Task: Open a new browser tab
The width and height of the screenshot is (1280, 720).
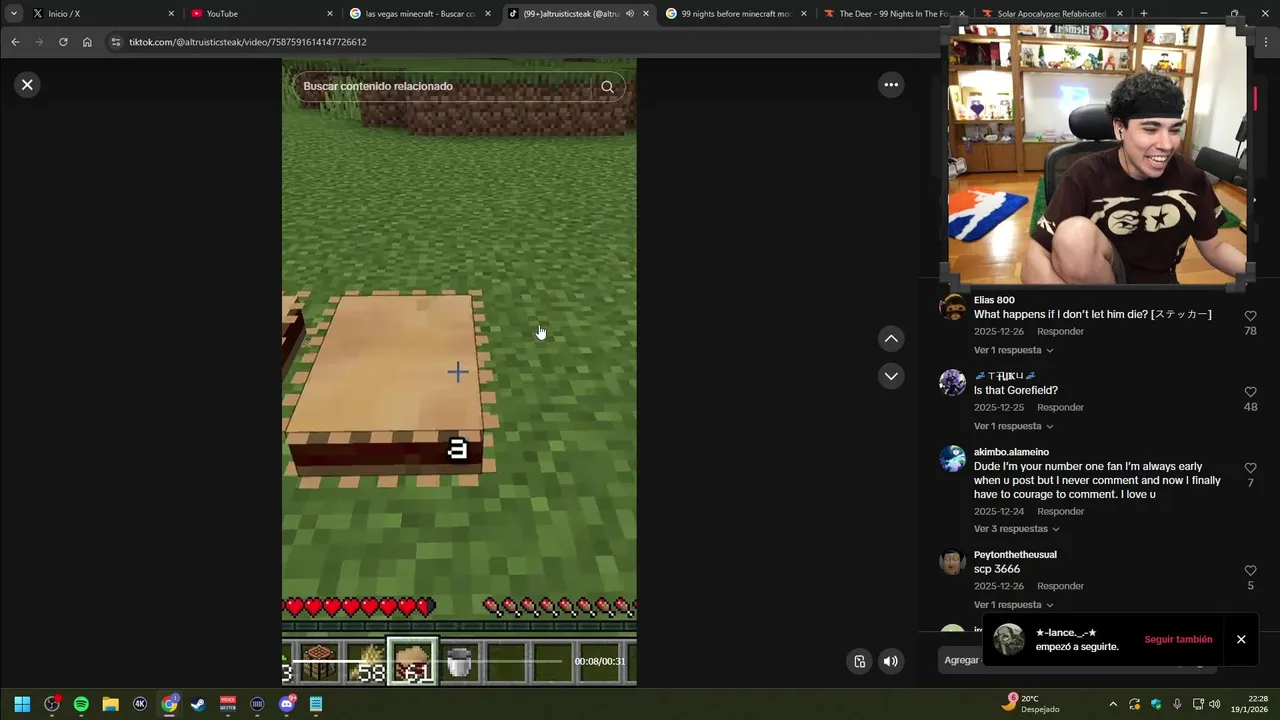Action: pyautogui.click(x=1144, y=14)
